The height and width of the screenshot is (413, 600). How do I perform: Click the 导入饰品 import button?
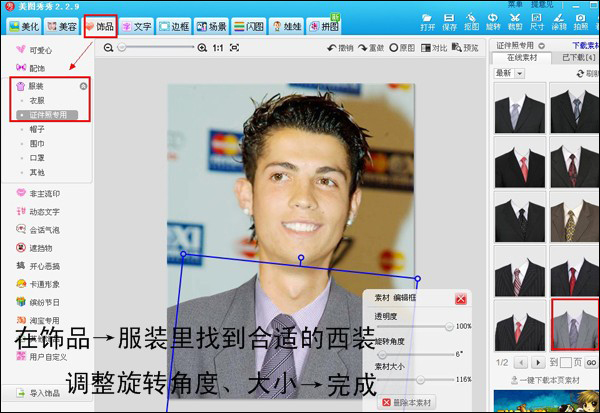click(40, 393)
